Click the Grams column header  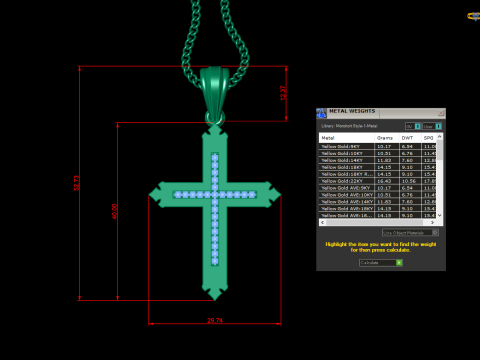click(387, 138)
